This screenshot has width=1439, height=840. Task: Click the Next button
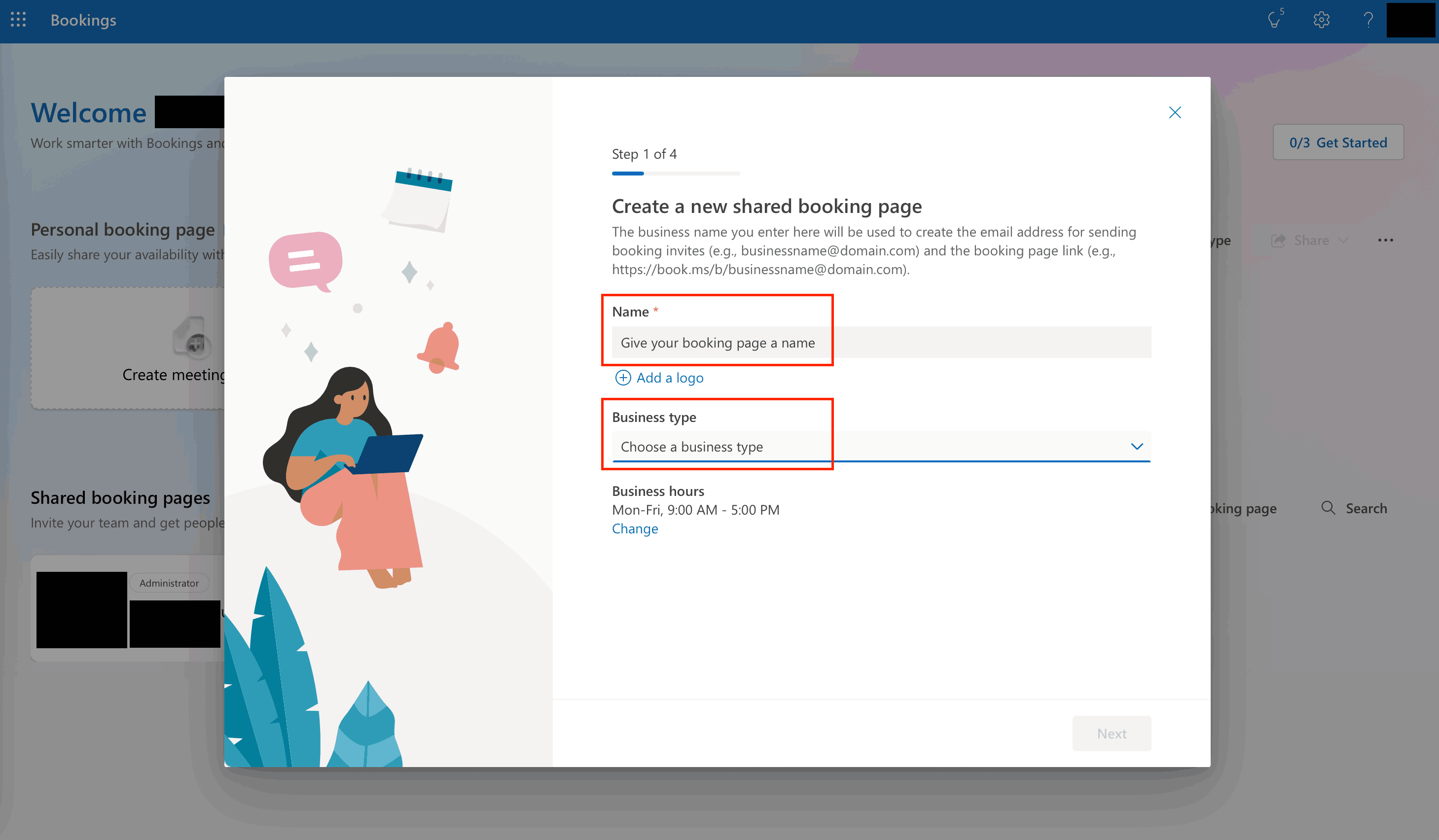[x=1111, y=734]
